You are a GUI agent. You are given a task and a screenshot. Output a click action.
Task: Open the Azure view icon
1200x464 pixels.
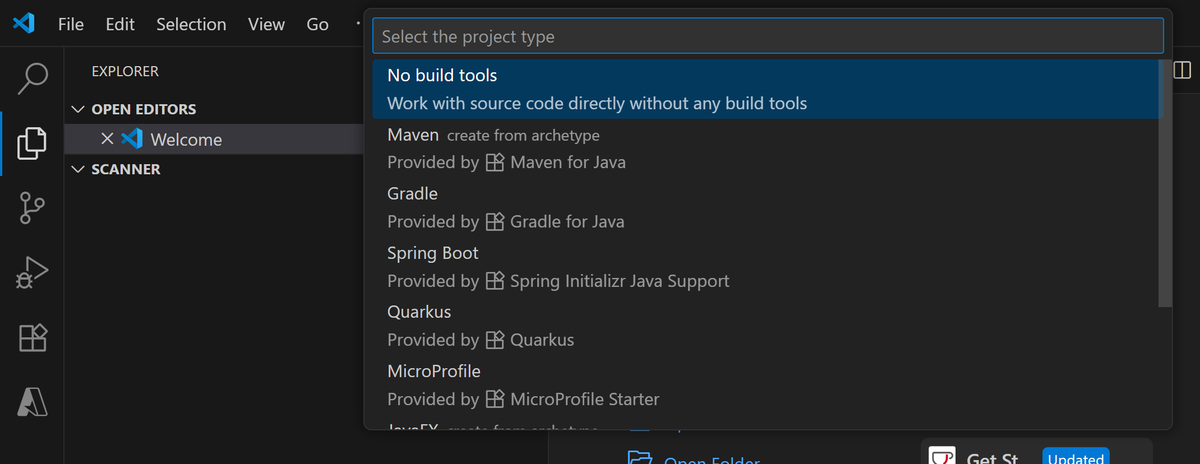click(32, 402)
